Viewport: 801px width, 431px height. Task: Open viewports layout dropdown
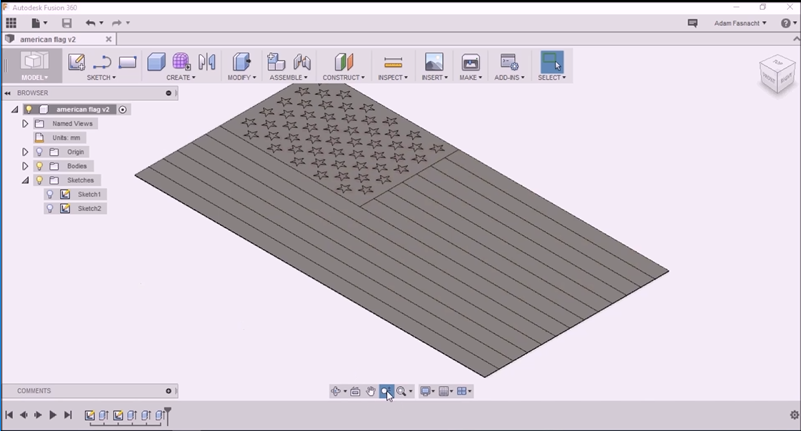click(x=464, y=391)
